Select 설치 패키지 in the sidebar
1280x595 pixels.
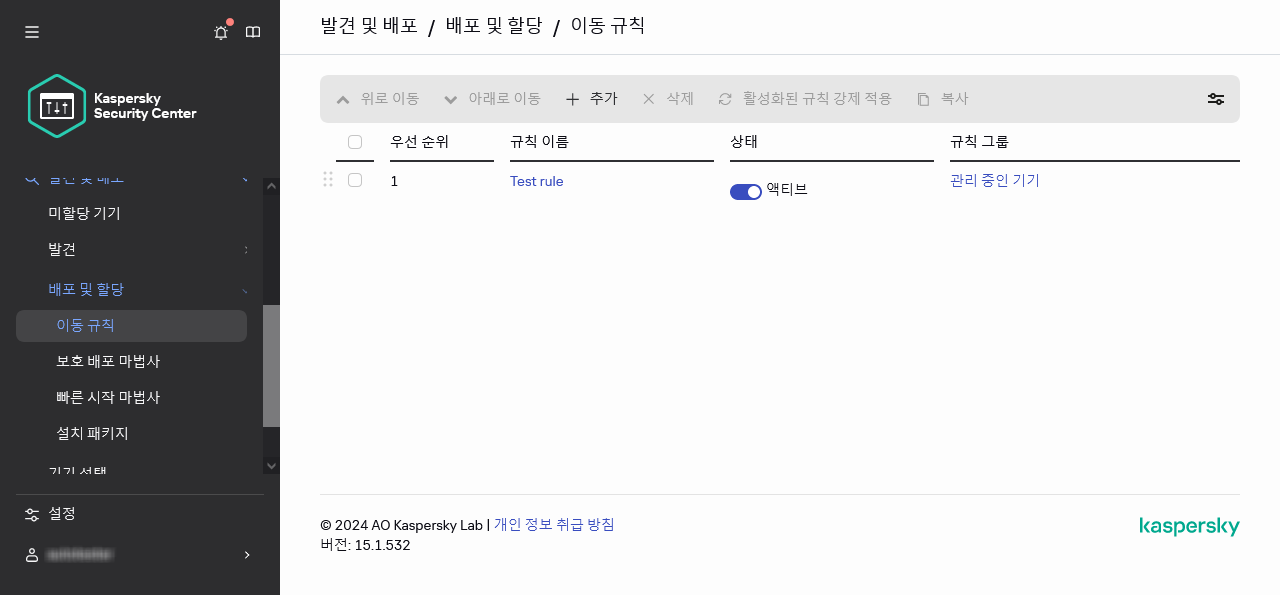tap(94, 432)
